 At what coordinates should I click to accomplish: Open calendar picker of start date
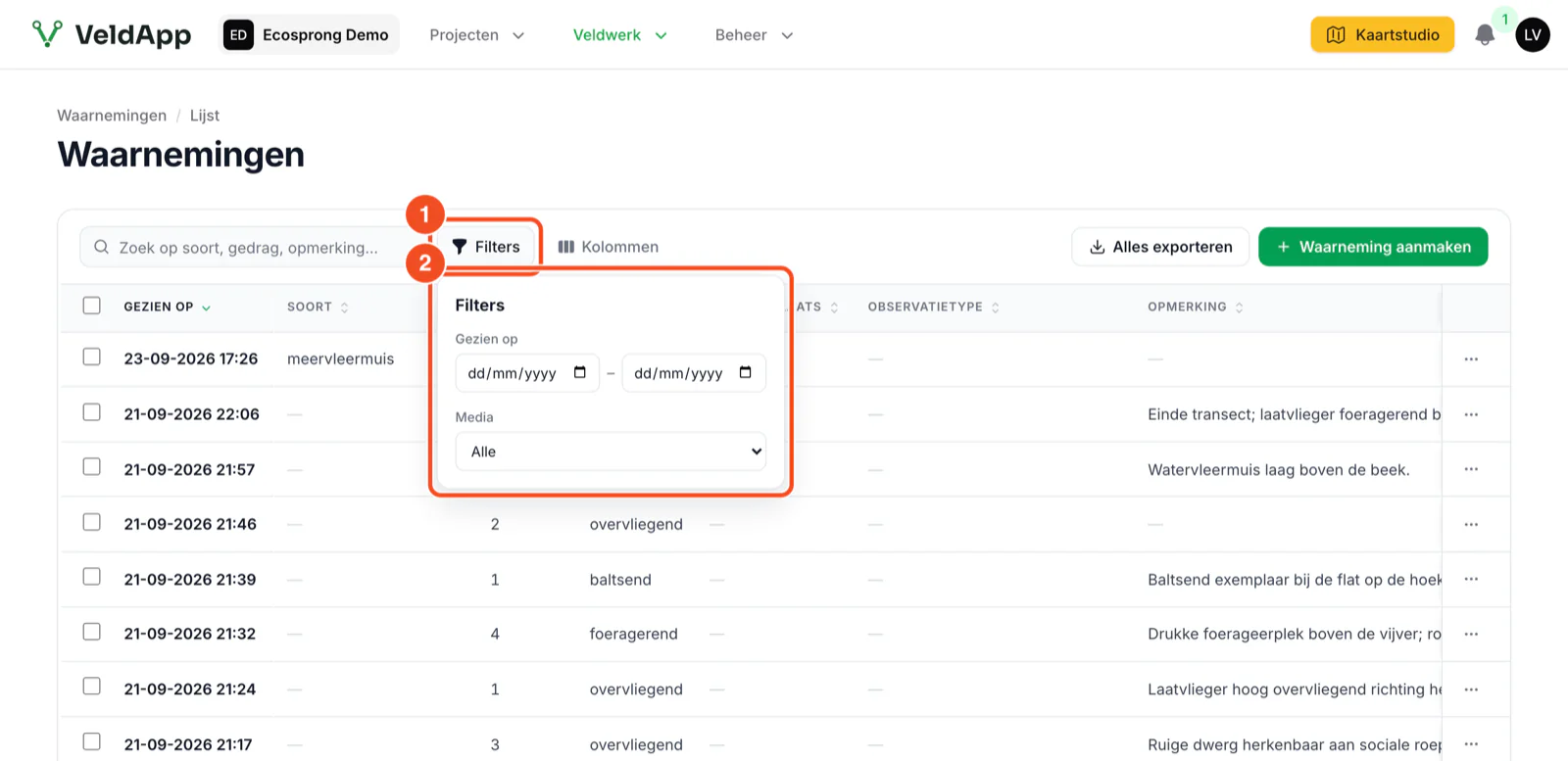pyautogui.click(x=580, y=372)
